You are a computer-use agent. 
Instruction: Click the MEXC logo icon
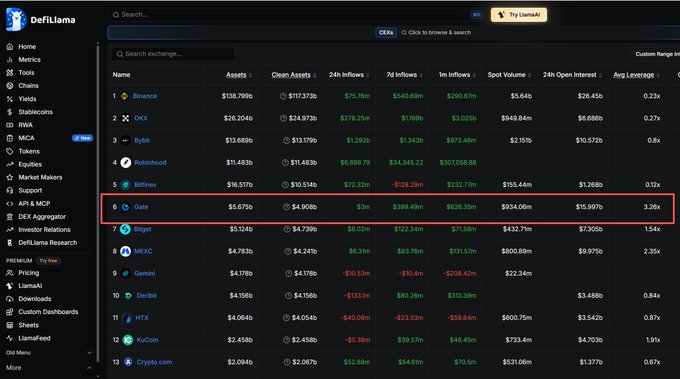click(125, 251)
